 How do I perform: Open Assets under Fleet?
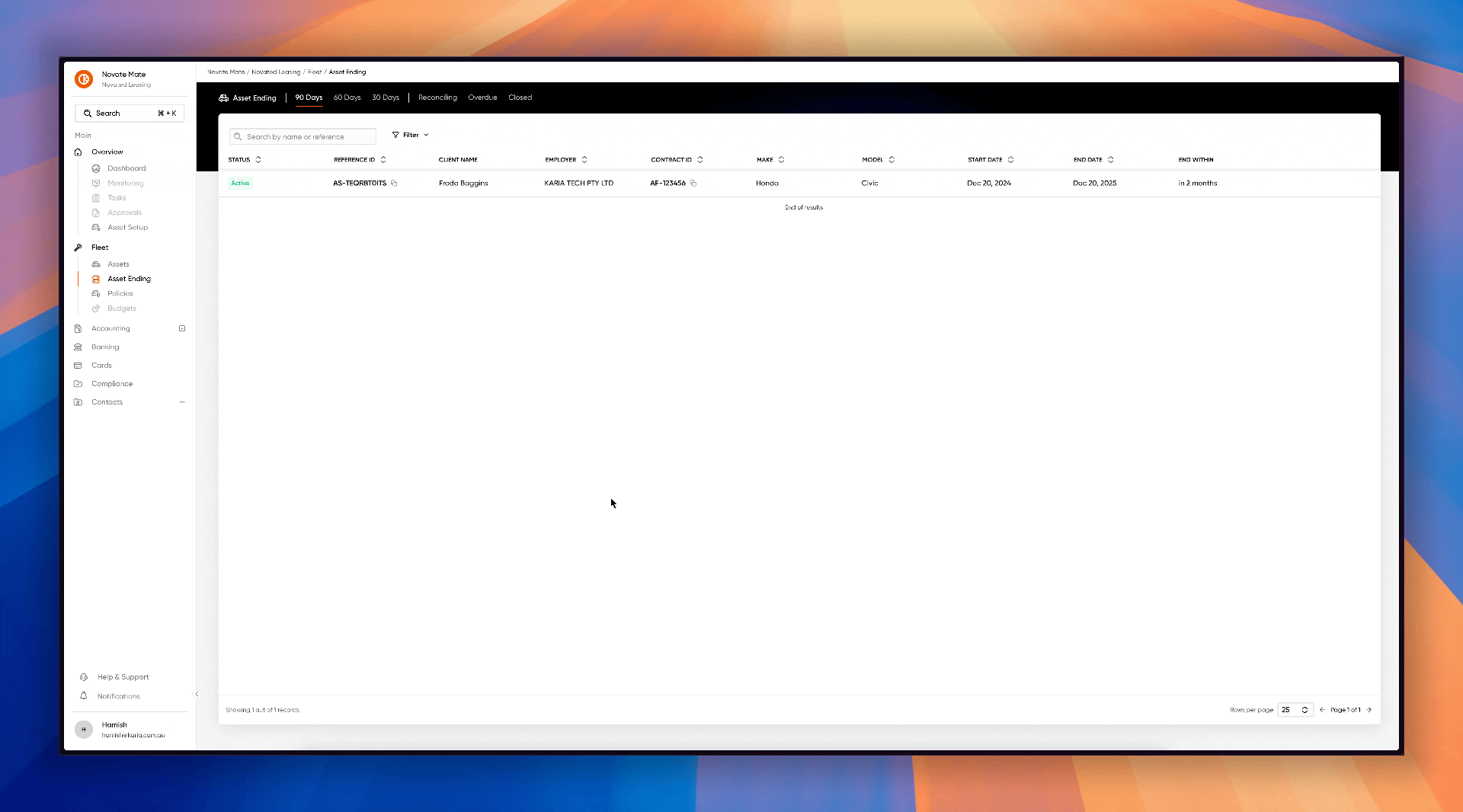[x=118, y=264]
